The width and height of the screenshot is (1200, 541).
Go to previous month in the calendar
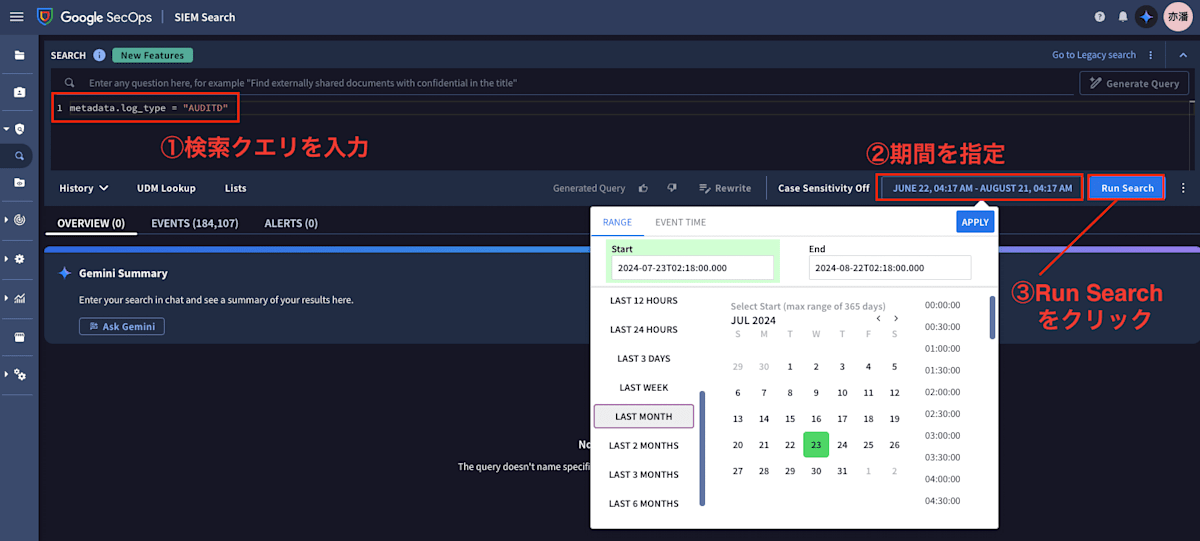[878, 319]
